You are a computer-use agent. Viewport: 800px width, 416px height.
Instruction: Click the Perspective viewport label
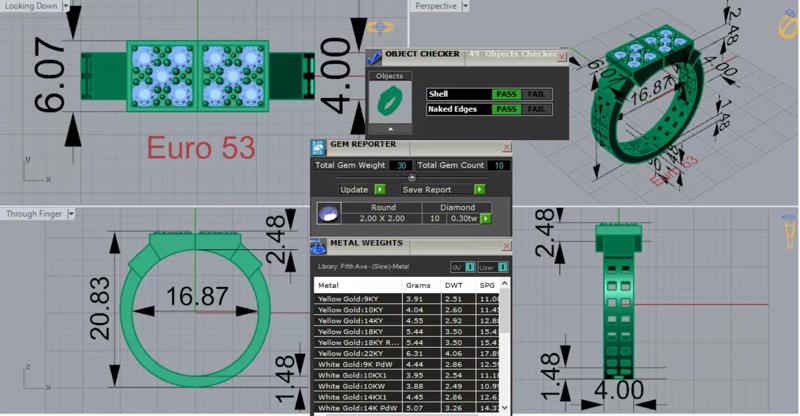pos(436,6)
